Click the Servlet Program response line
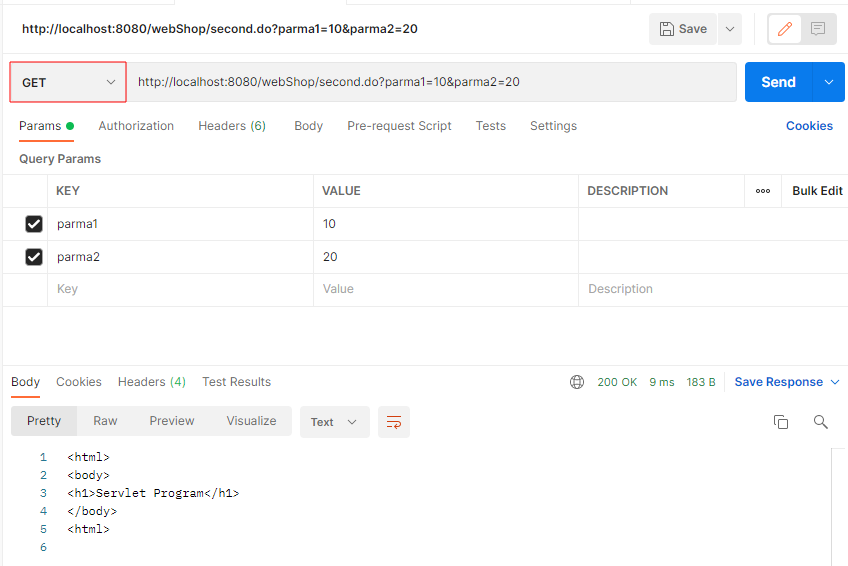This screenshot has height=566, width=848. coord(153,493)
